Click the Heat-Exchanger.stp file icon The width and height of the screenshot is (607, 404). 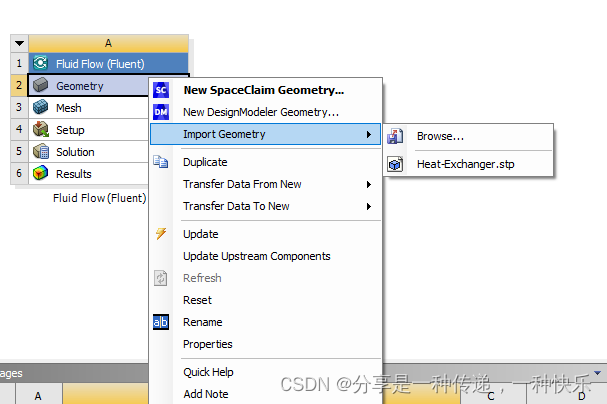point(395,164)
